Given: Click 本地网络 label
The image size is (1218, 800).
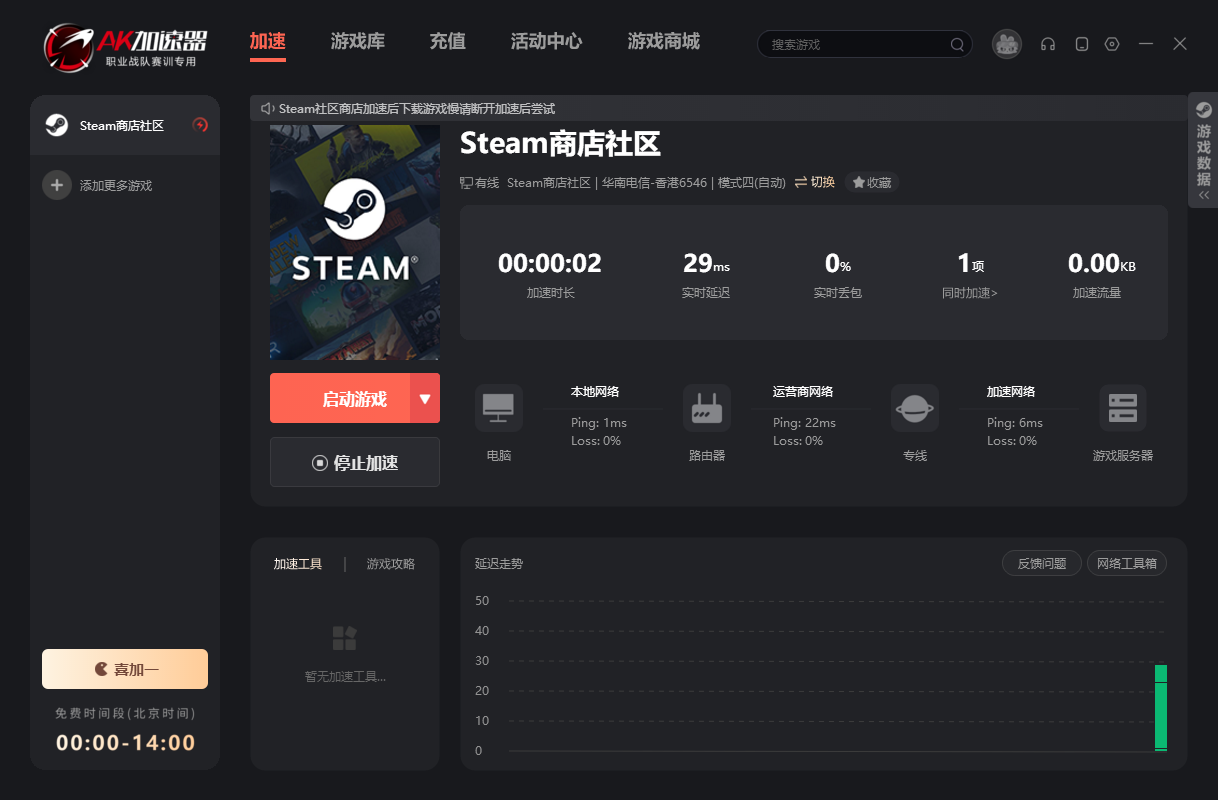Looking at the screenshot, I should tap(595, 392).
